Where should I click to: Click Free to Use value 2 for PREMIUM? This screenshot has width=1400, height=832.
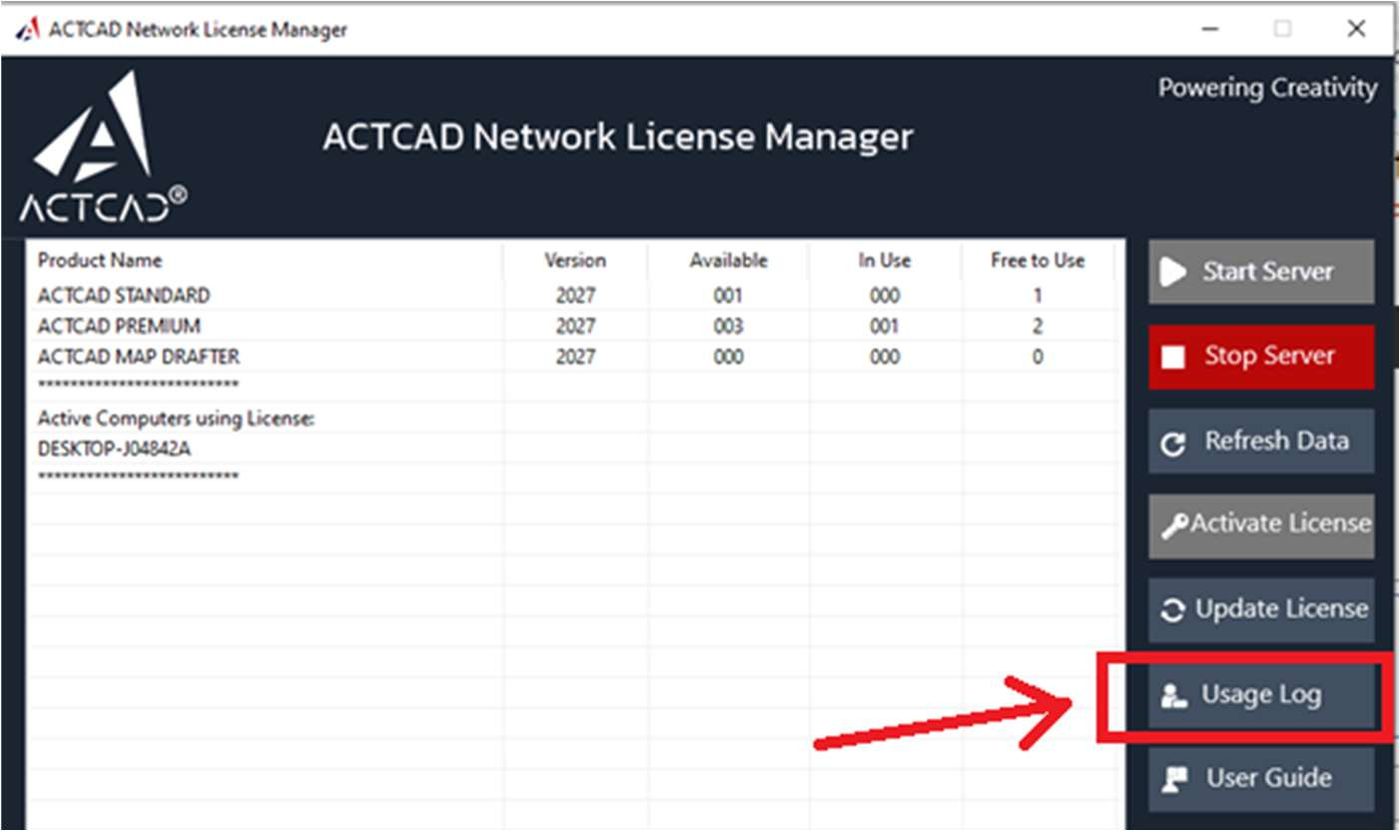[x=1037, y=326]
